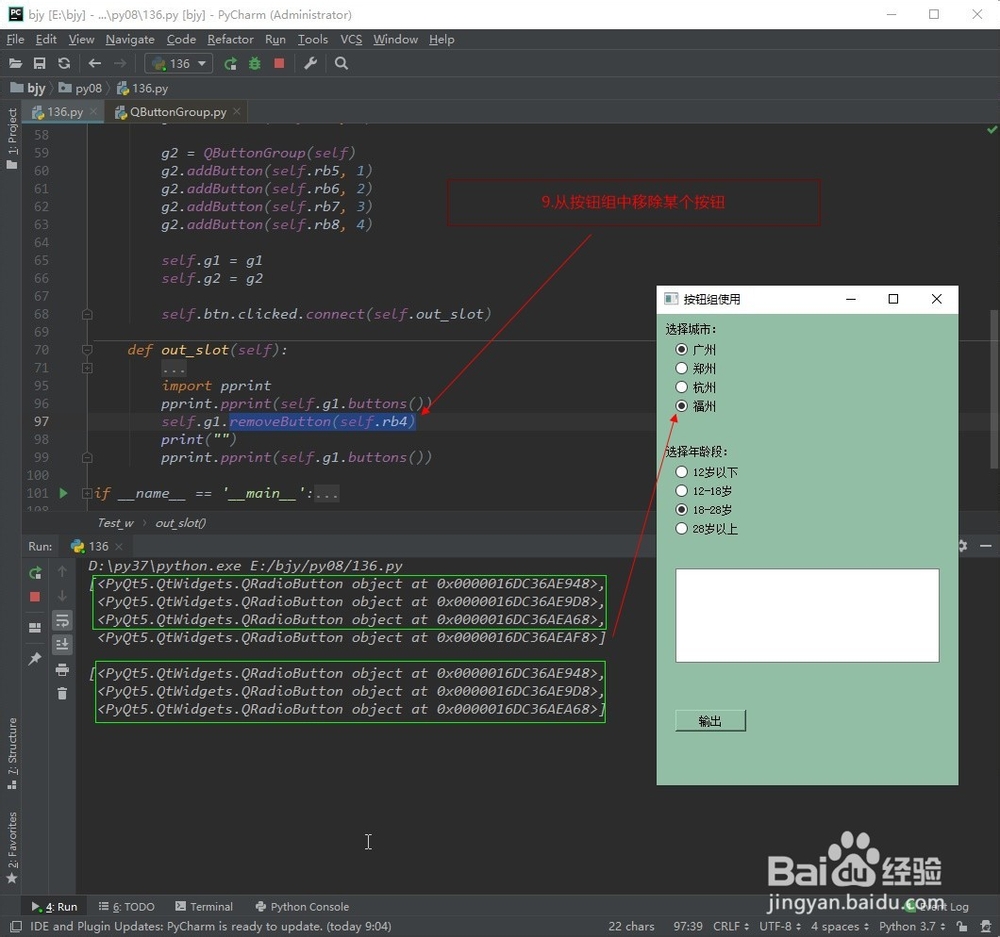The image size is (1000, 937).
Task: Close the QButtonGroup.py editor tab
Action: (x=237, y=111)
